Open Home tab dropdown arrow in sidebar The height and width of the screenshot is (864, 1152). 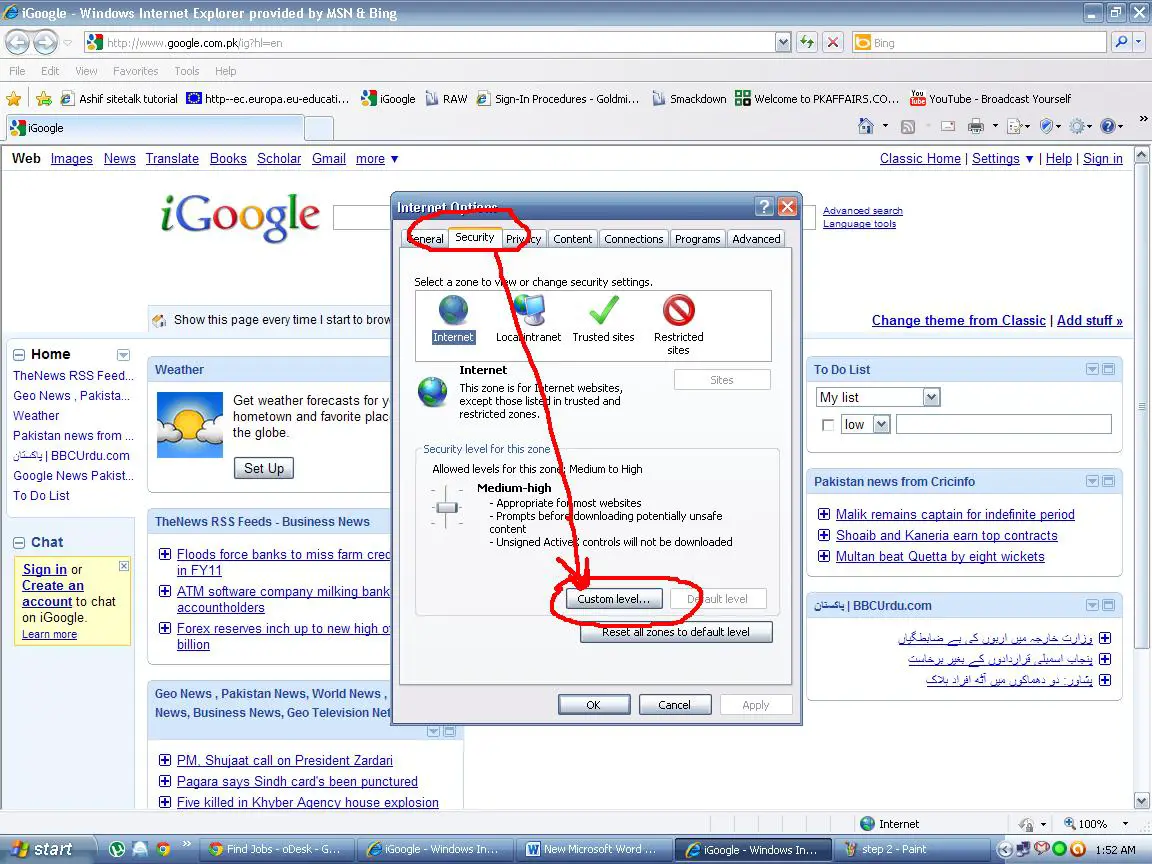pyautogui.click(x=123, y=355)
